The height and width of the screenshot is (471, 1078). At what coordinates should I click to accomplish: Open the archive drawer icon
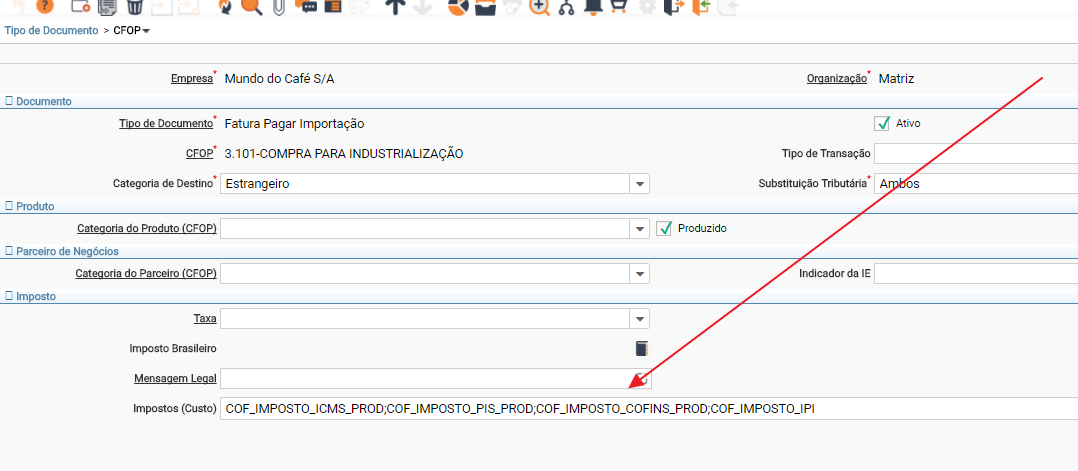(x=485, y=6)
